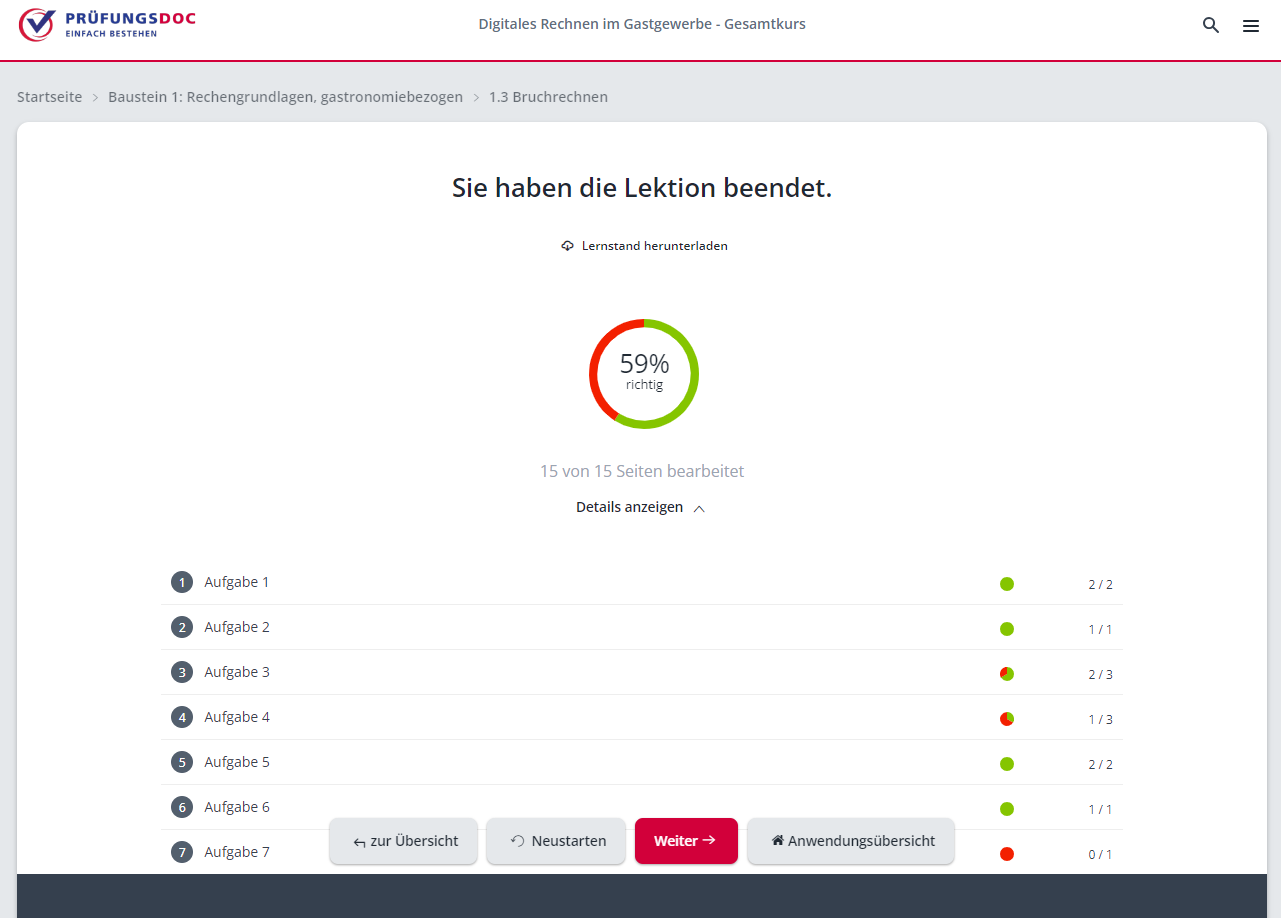Click the 59% richtig progress ring

[644, 374]
